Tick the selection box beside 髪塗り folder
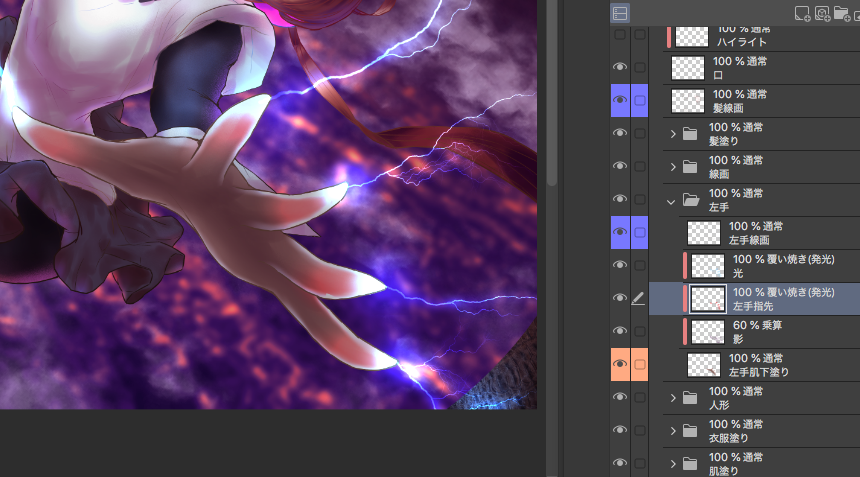 pyautogui.click(x=640, y=133)
